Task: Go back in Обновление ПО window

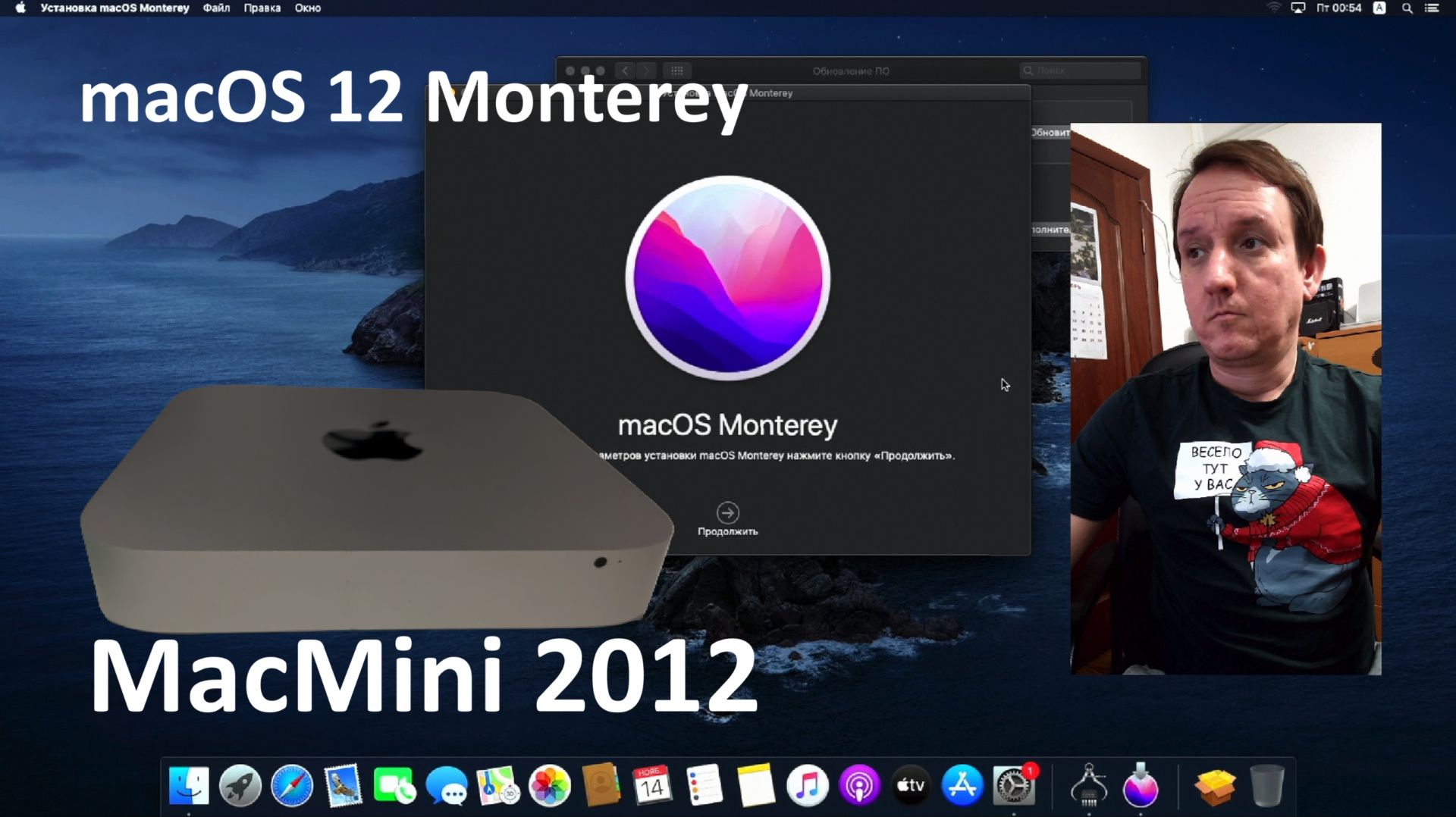Action: pos(625,70)
